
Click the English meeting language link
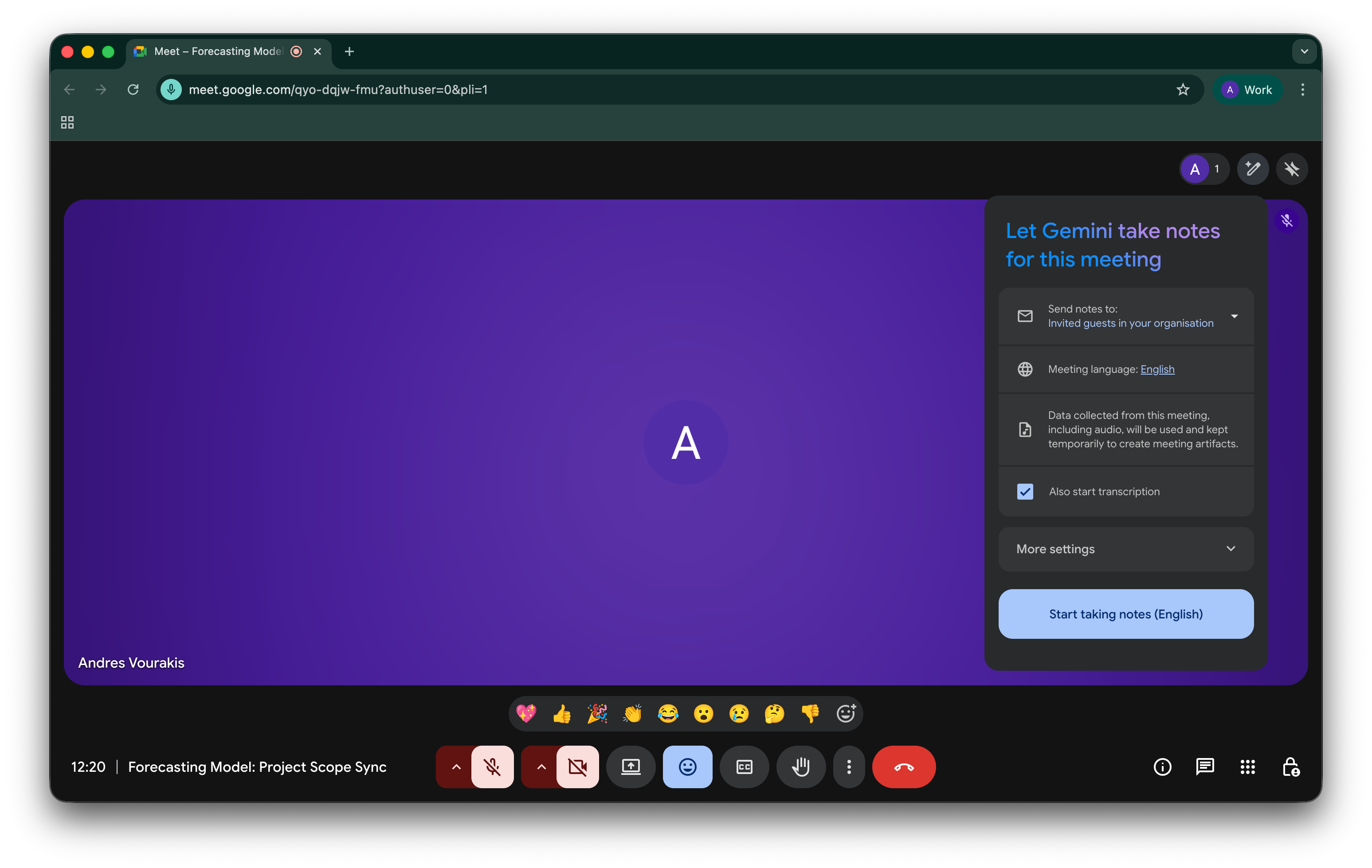click(x=1157, y=369)
